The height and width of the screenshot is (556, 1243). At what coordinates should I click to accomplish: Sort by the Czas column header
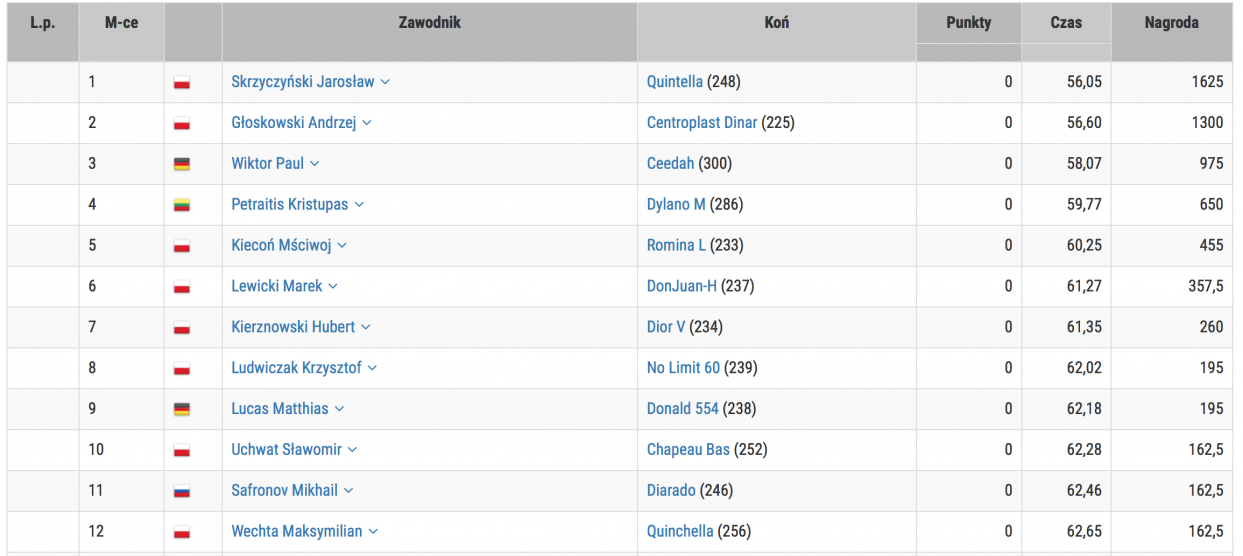pos(1066,22)
